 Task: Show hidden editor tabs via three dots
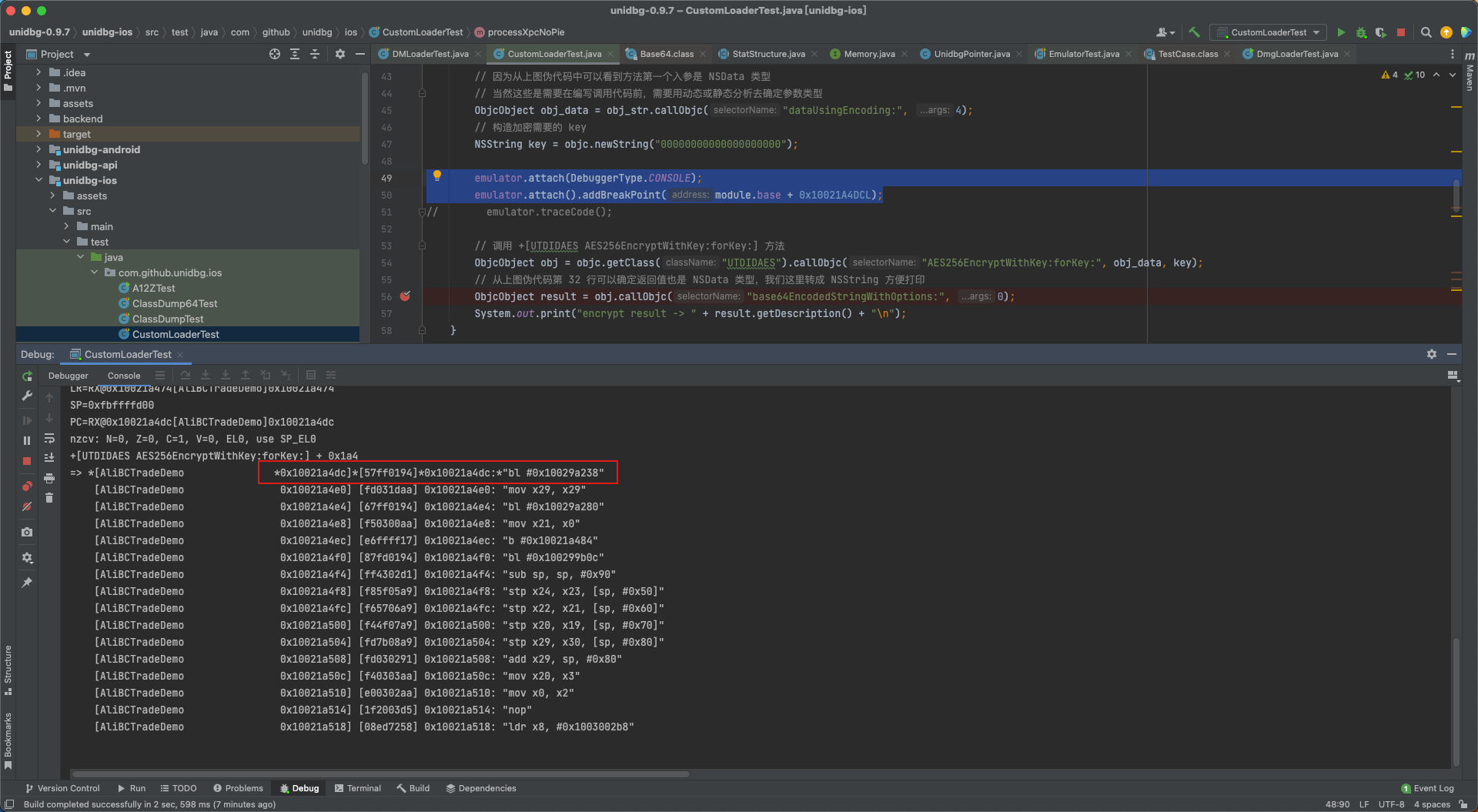[x=1453, y=54]
